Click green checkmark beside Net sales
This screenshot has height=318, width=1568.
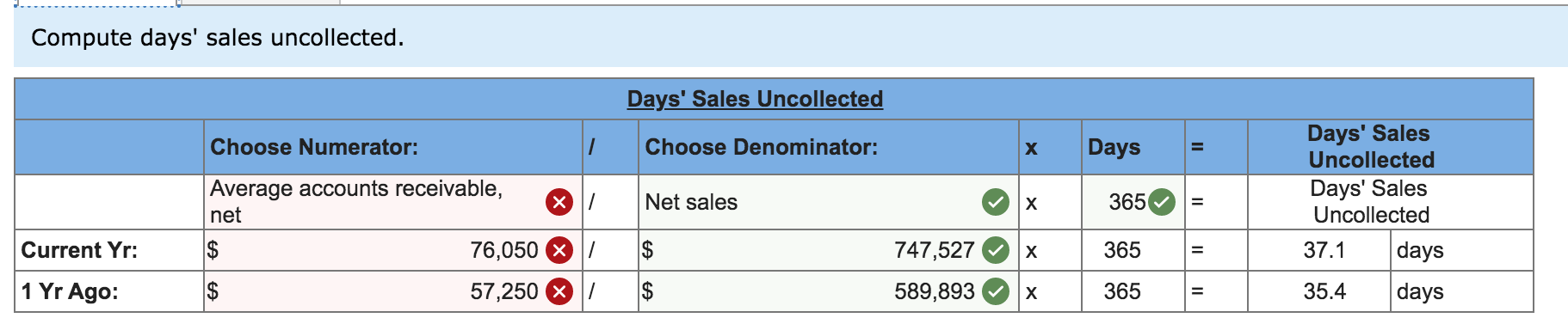tap(996, 202)
